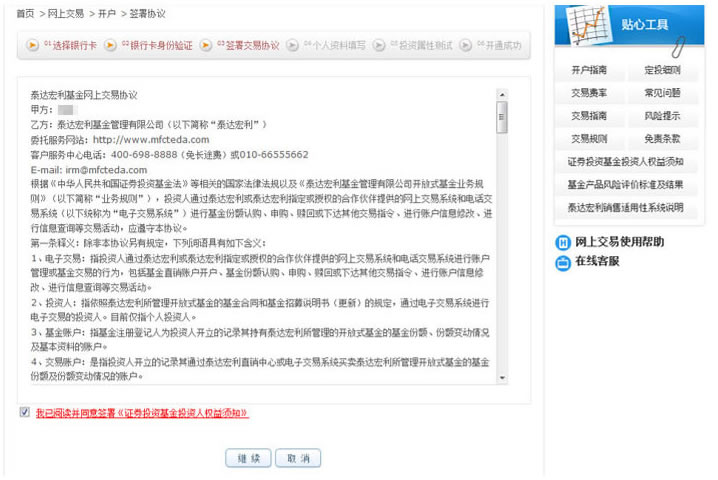Click the 网上交易使用帮助 blue circle icon
The height and width of the screenshot is (480, 718).
click(563, 242)
